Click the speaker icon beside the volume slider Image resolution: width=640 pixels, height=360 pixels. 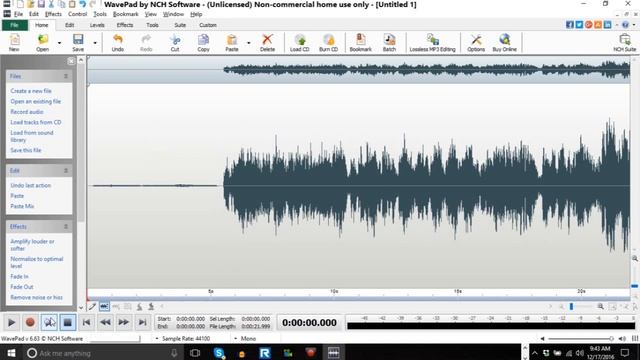pos(622,338)
